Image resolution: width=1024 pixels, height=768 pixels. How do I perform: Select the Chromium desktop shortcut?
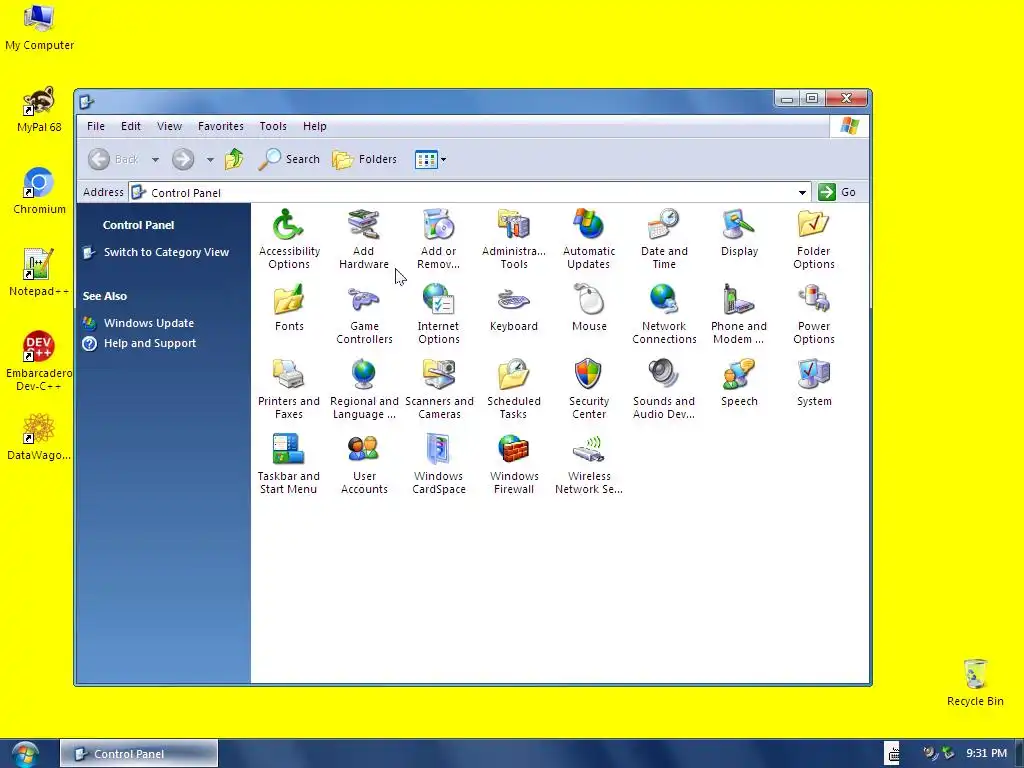tap(39, 191)
